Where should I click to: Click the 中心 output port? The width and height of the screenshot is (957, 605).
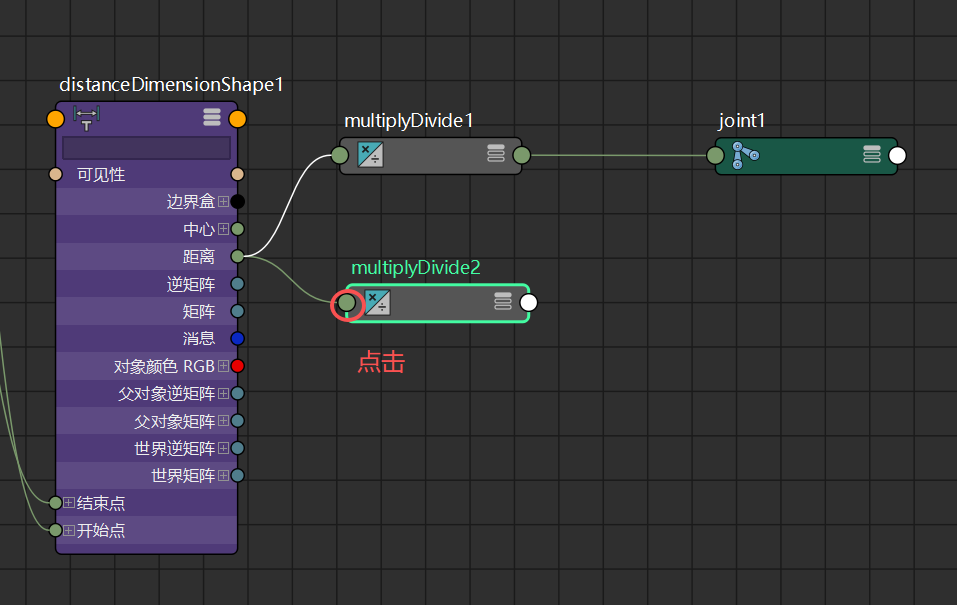click(237, 229)
